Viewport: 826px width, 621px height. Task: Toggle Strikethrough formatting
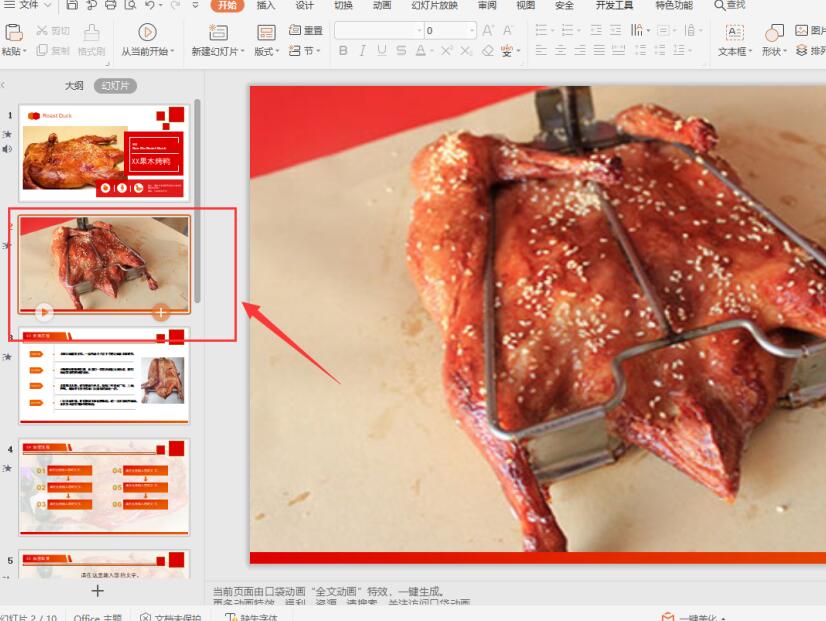point(401,51)
